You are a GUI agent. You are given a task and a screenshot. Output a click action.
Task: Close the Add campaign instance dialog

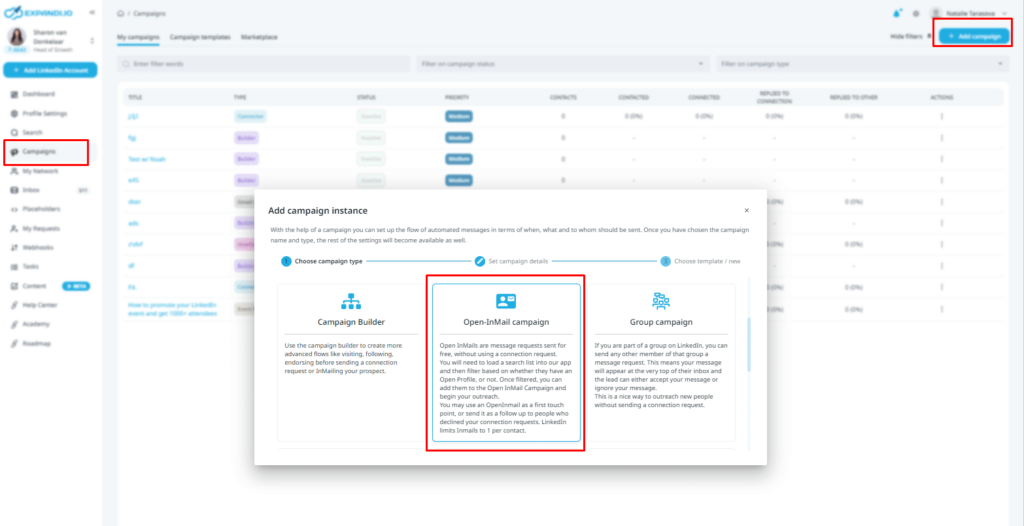746,211
